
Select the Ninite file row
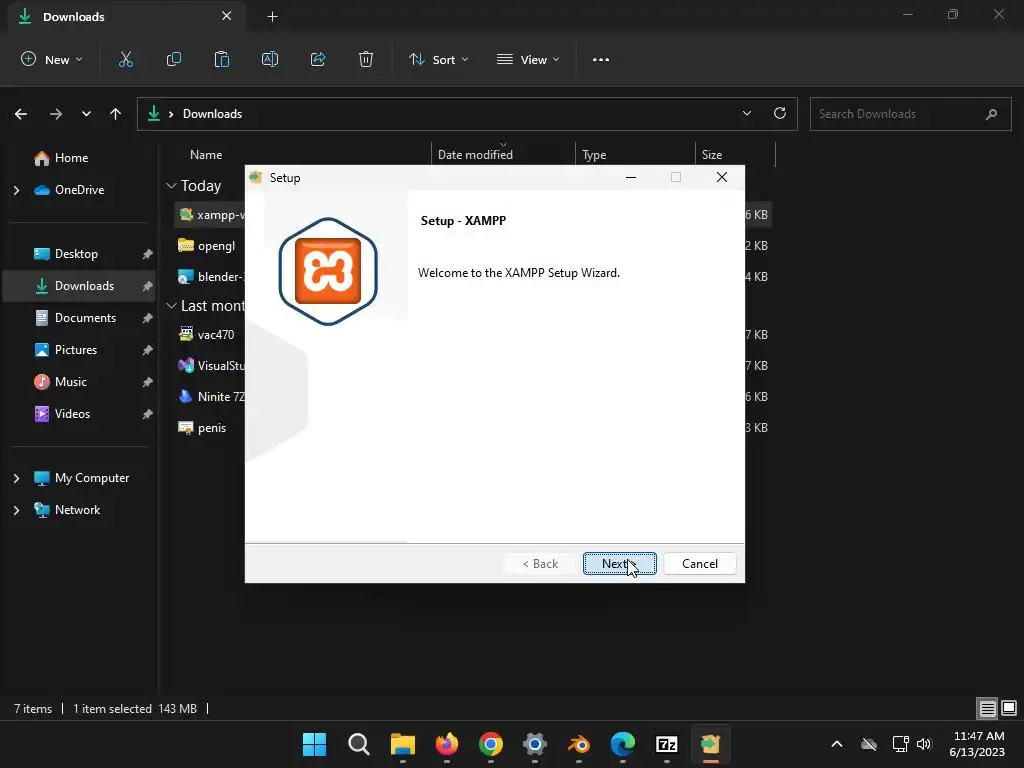(209, 396)
